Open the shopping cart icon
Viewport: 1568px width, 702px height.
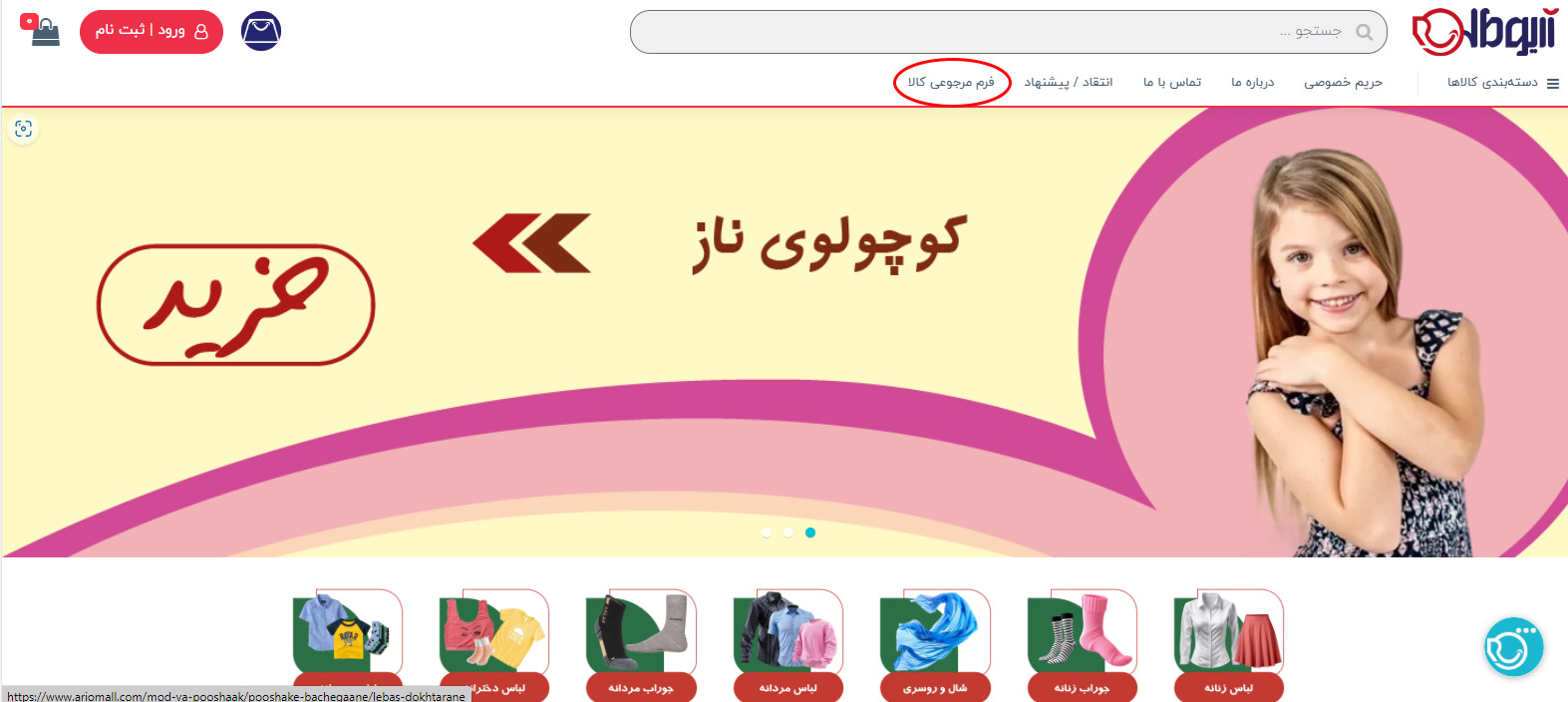(x=42, y=31)
